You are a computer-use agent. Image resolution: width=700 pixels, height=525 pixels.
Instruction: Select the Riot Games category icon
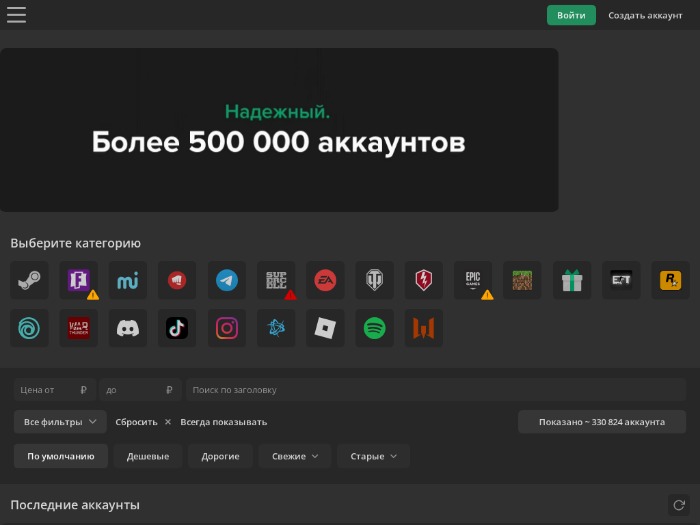click(x=177, y=280)
